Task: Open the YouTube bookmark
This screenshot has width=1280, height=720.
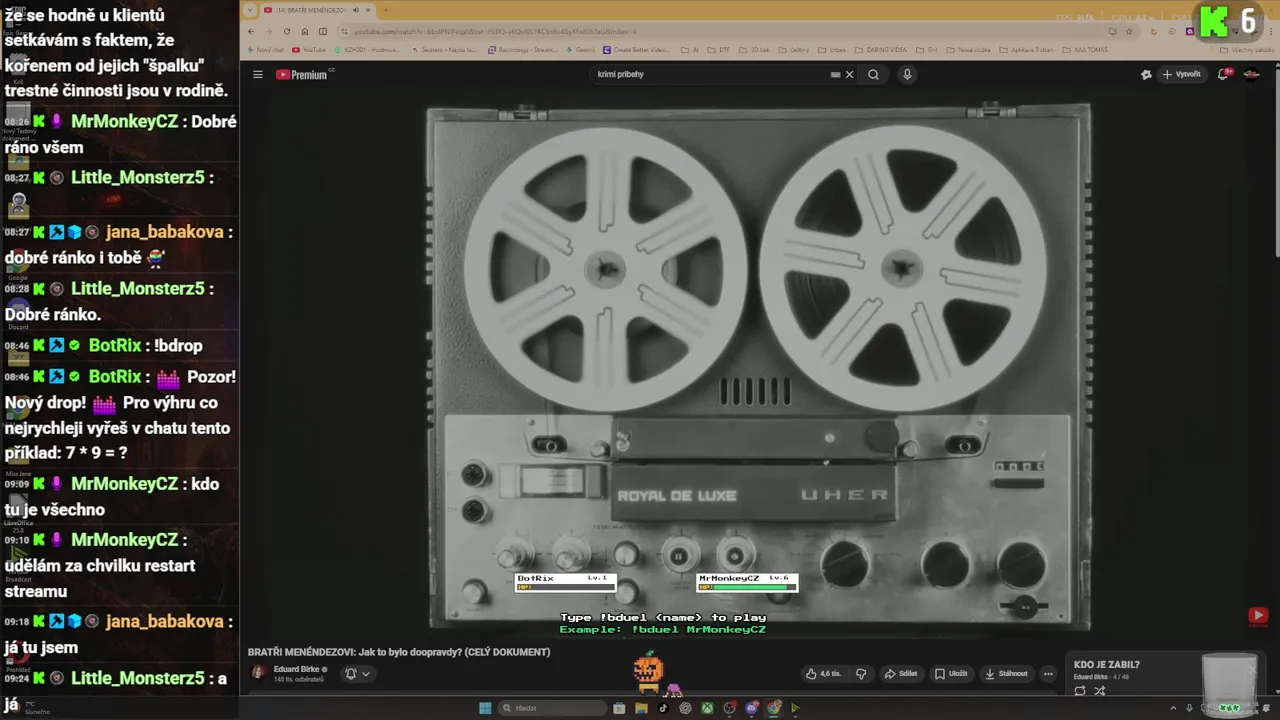Action: [309, 49]
